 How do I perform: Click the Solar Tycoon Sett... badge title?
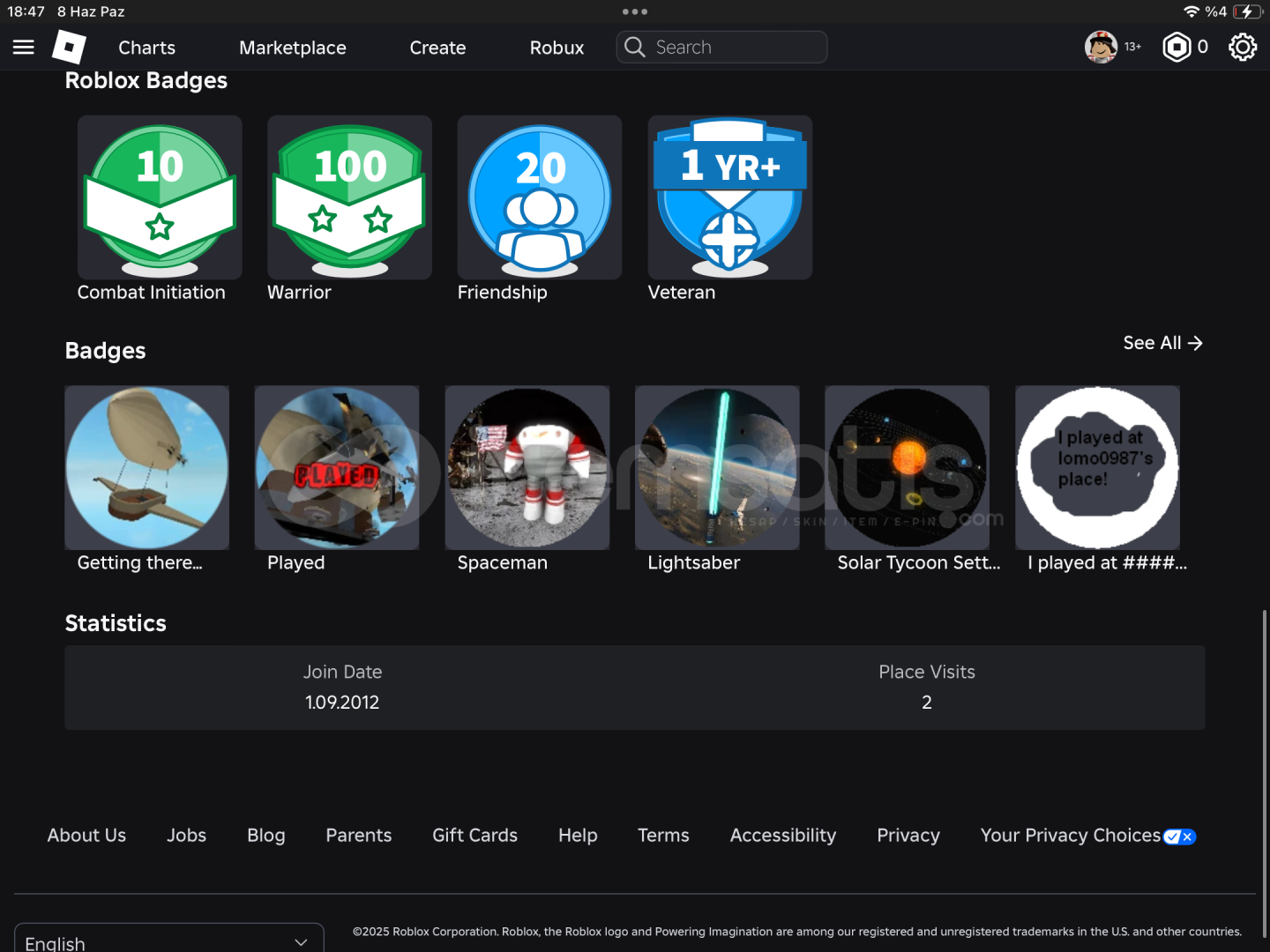point(919,562)
